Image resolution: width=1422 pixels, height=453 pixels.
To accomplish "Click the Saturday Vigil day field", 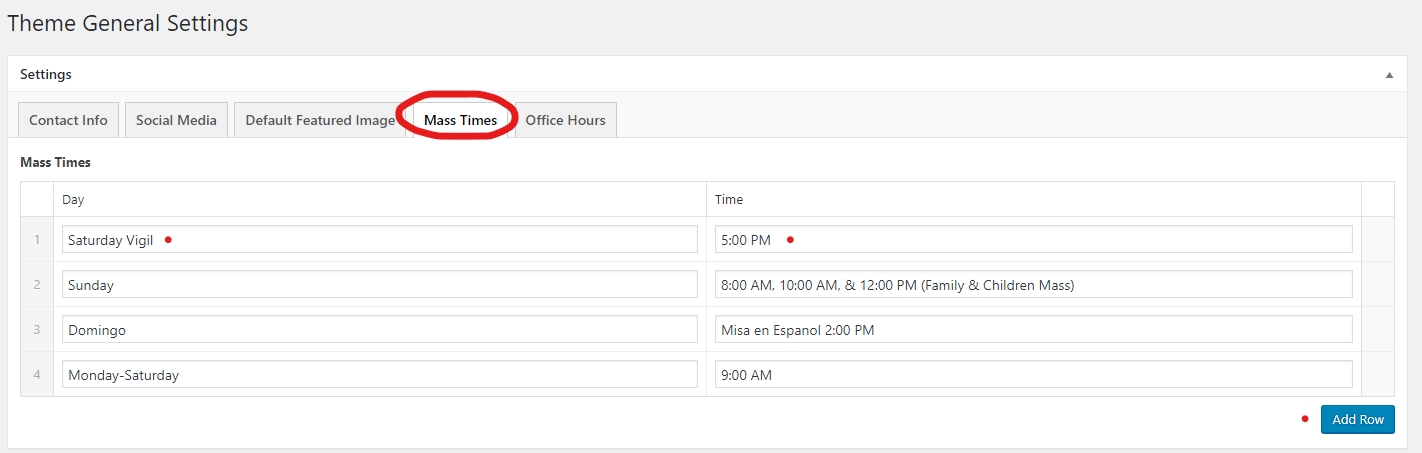I will (x=379, y=240).
